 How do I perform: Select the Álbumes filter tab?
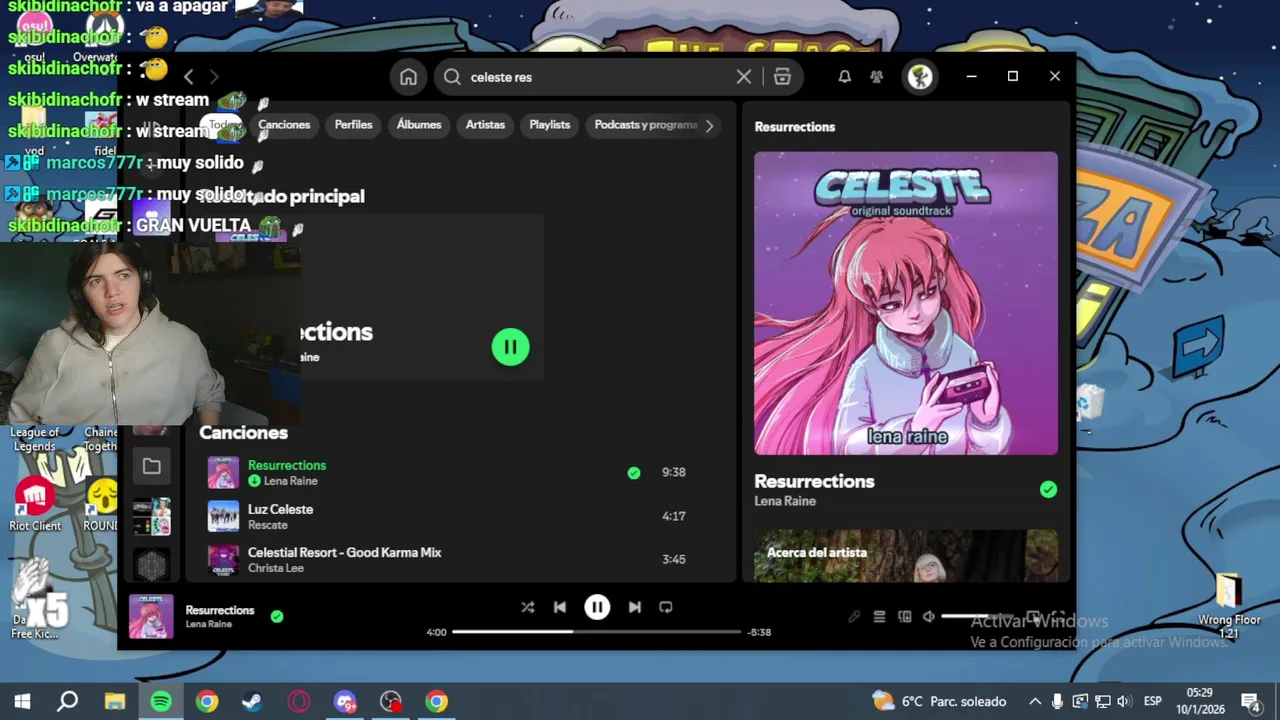pos(419,125)
